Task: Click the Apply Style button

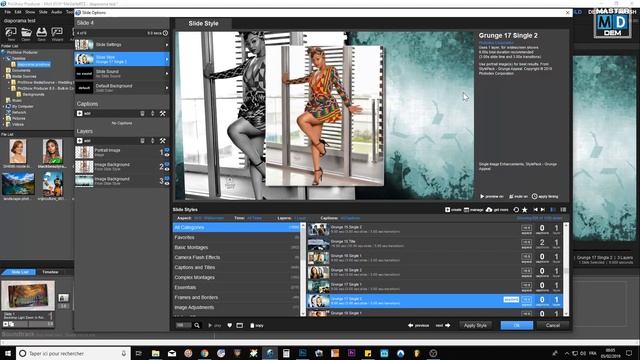Action: (475, 325)
